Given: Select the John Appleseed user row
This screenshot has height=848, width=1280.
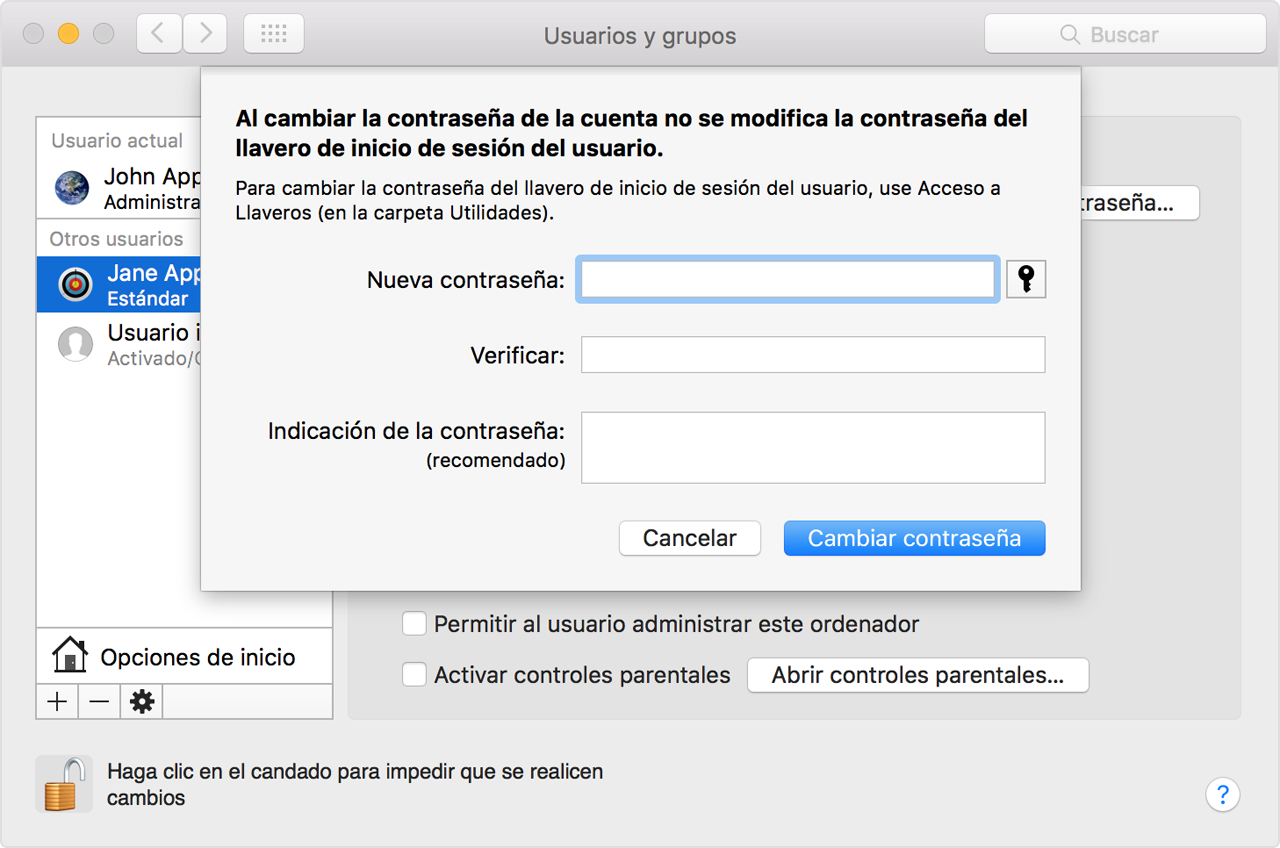Looking at the screenshot, I should 119,188.
